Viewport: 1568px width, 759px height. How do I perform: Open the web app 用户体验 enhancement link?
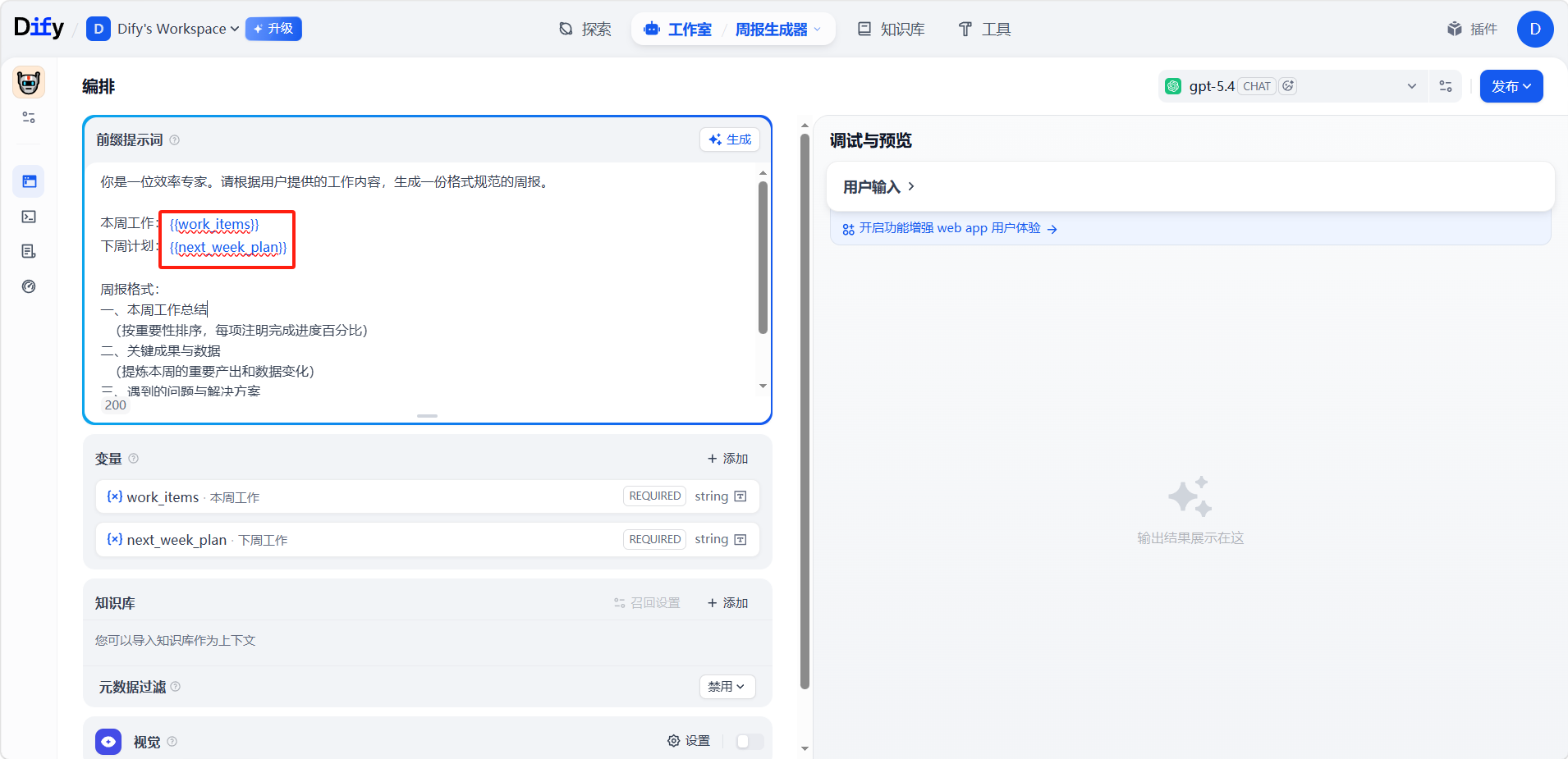[950, 228]
